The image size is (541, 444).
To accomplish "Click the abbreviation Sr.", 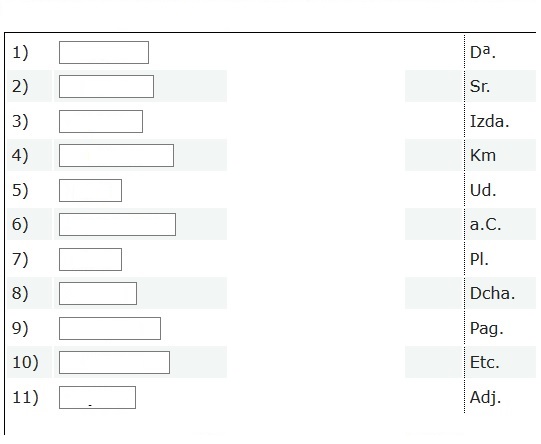I will click(480, 86).
